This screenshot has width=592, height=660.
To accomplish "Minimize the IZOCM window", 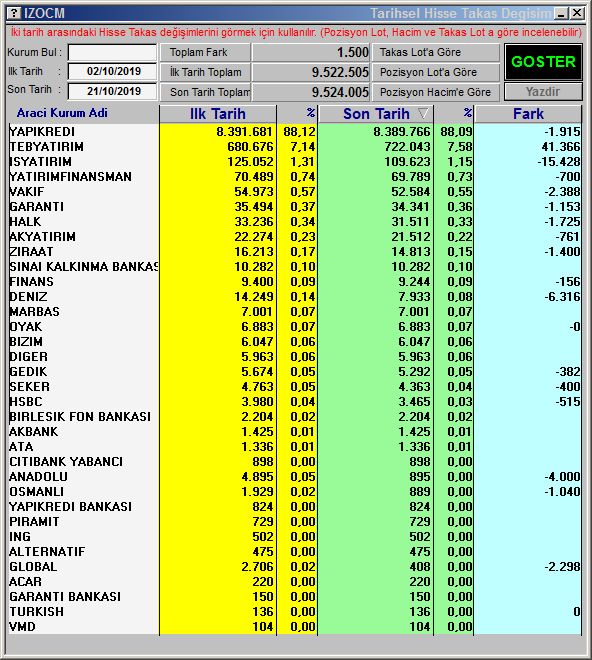I will point(560,13).
